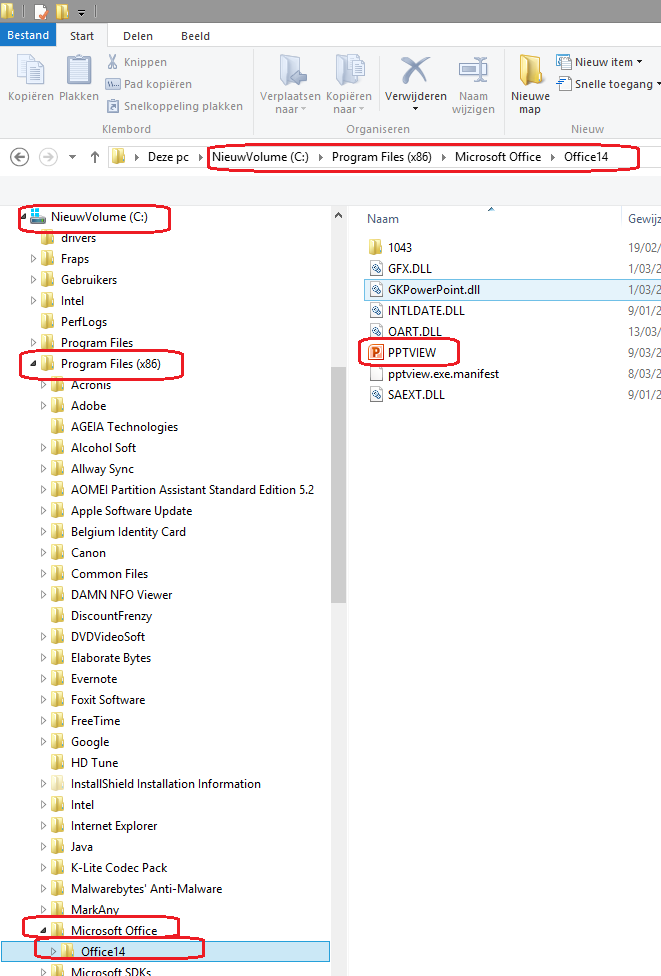The image size is (661, 976).
Task: Select NieuwVolume (C:) in tree
Action: (x=99, y=217)
